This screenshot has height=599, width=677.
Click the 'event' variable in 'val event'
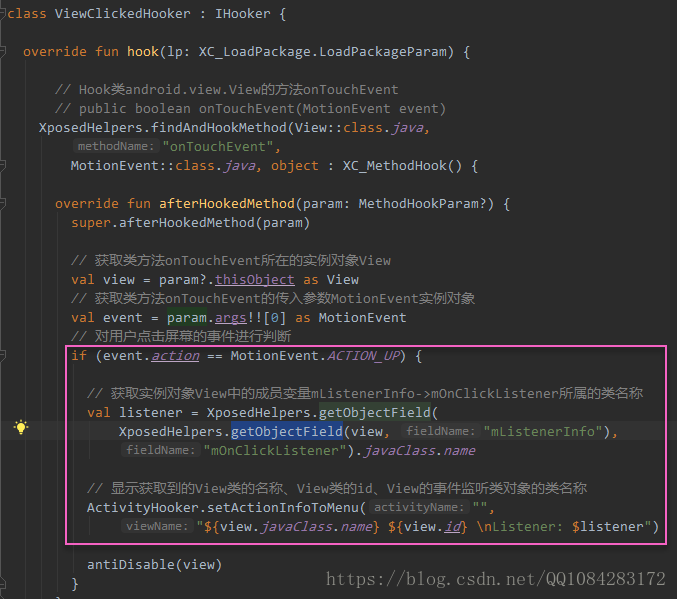tap(123, 318)
